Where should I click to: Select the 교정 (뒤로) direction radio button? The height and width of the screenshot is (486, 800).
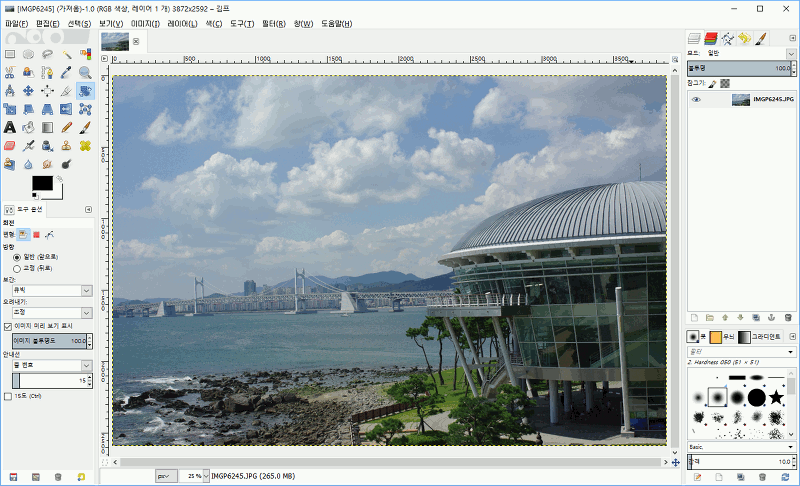coord(18,267)
